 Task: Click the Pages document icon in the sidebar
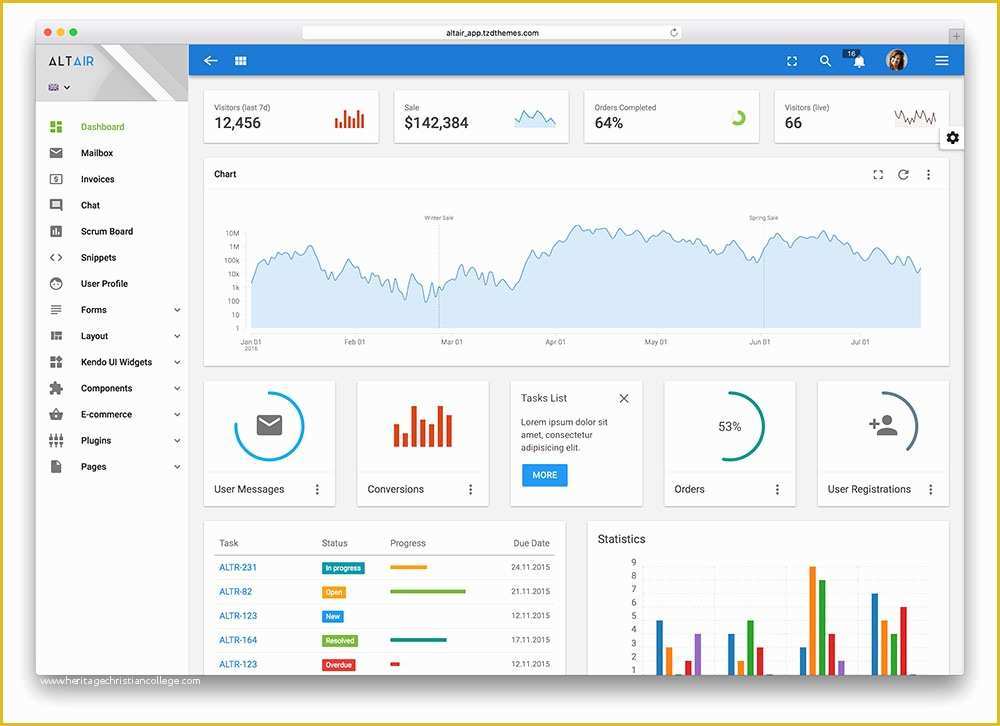(56, 467)
